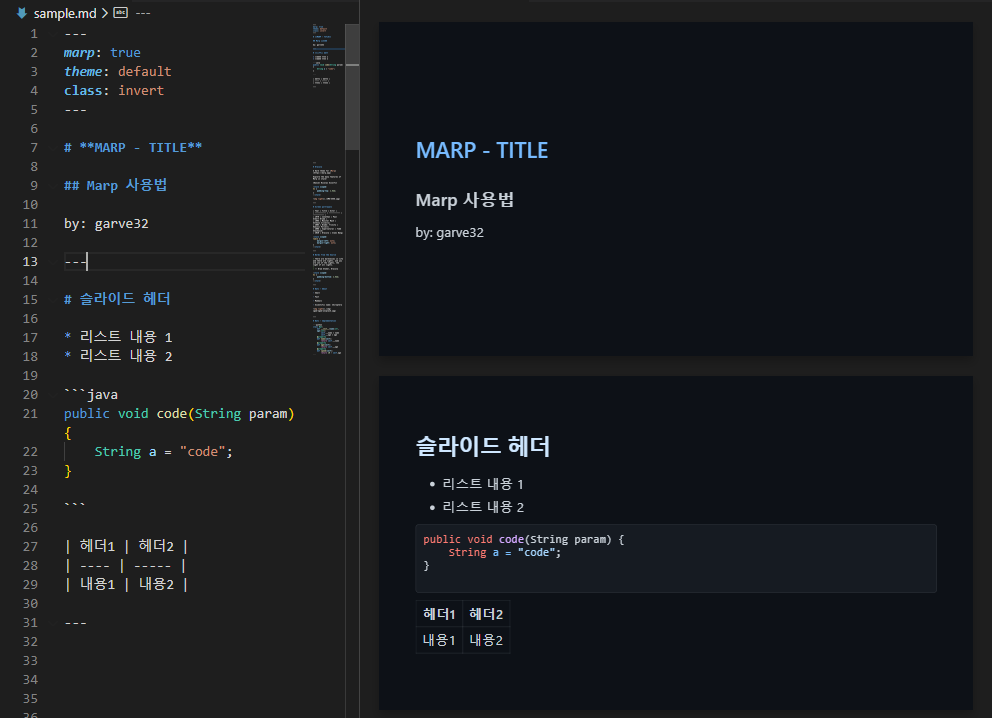
Task: Click the breadcrumb chevron after sample.md
Action: [x=105, y=13]
